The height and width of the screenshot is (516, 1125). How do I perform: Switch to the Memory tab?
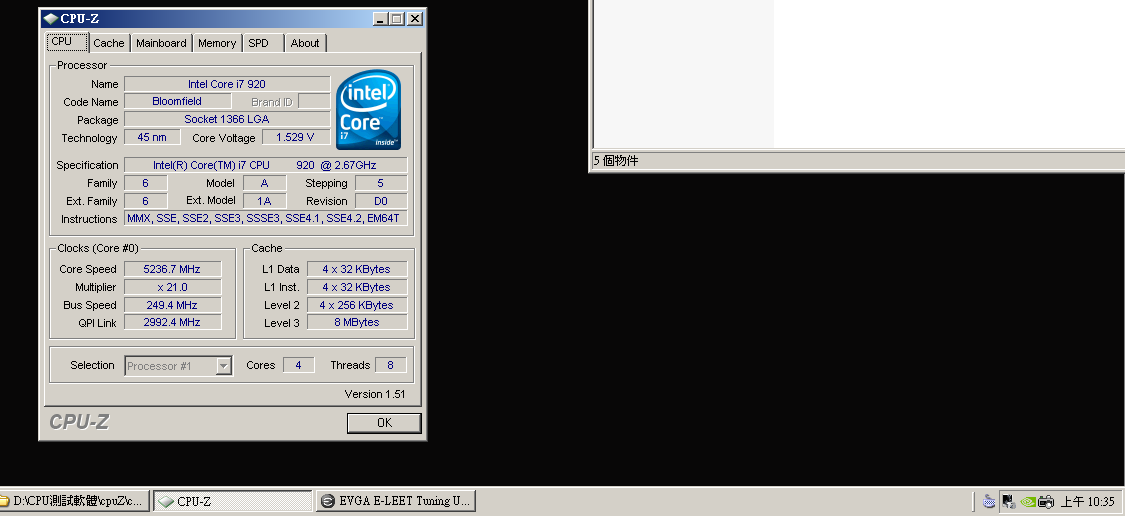click(x=217, y=43)
